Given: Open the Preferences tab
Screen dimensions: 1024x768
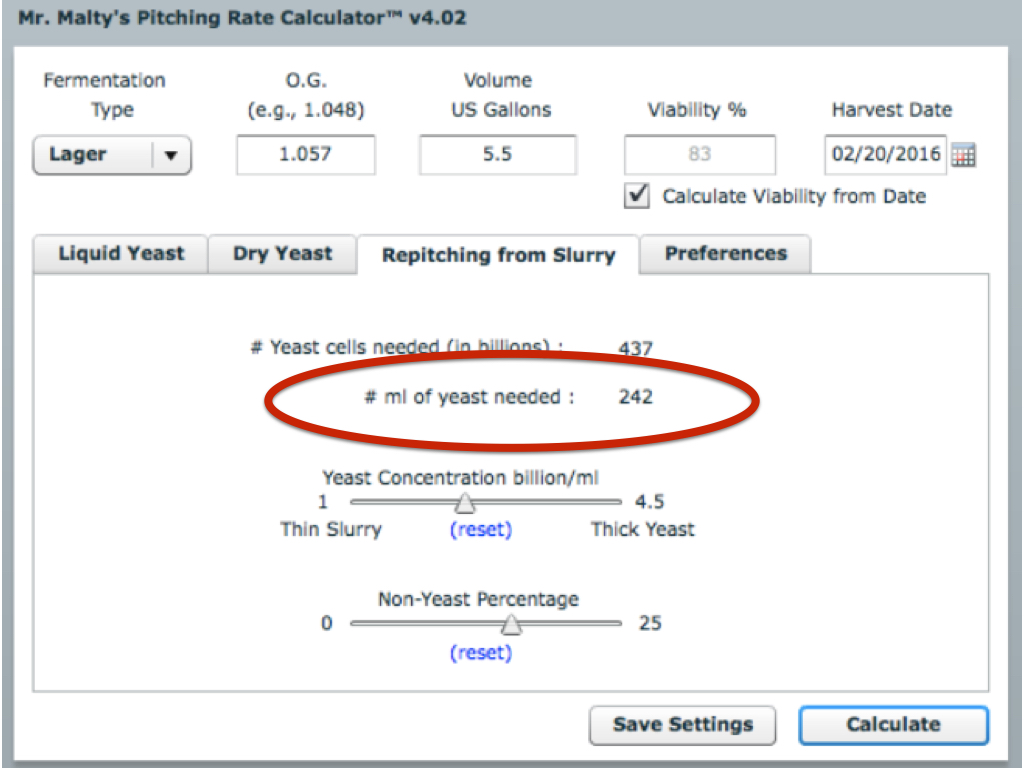Looking at the screenshot, I should click(x=726, y=253).
